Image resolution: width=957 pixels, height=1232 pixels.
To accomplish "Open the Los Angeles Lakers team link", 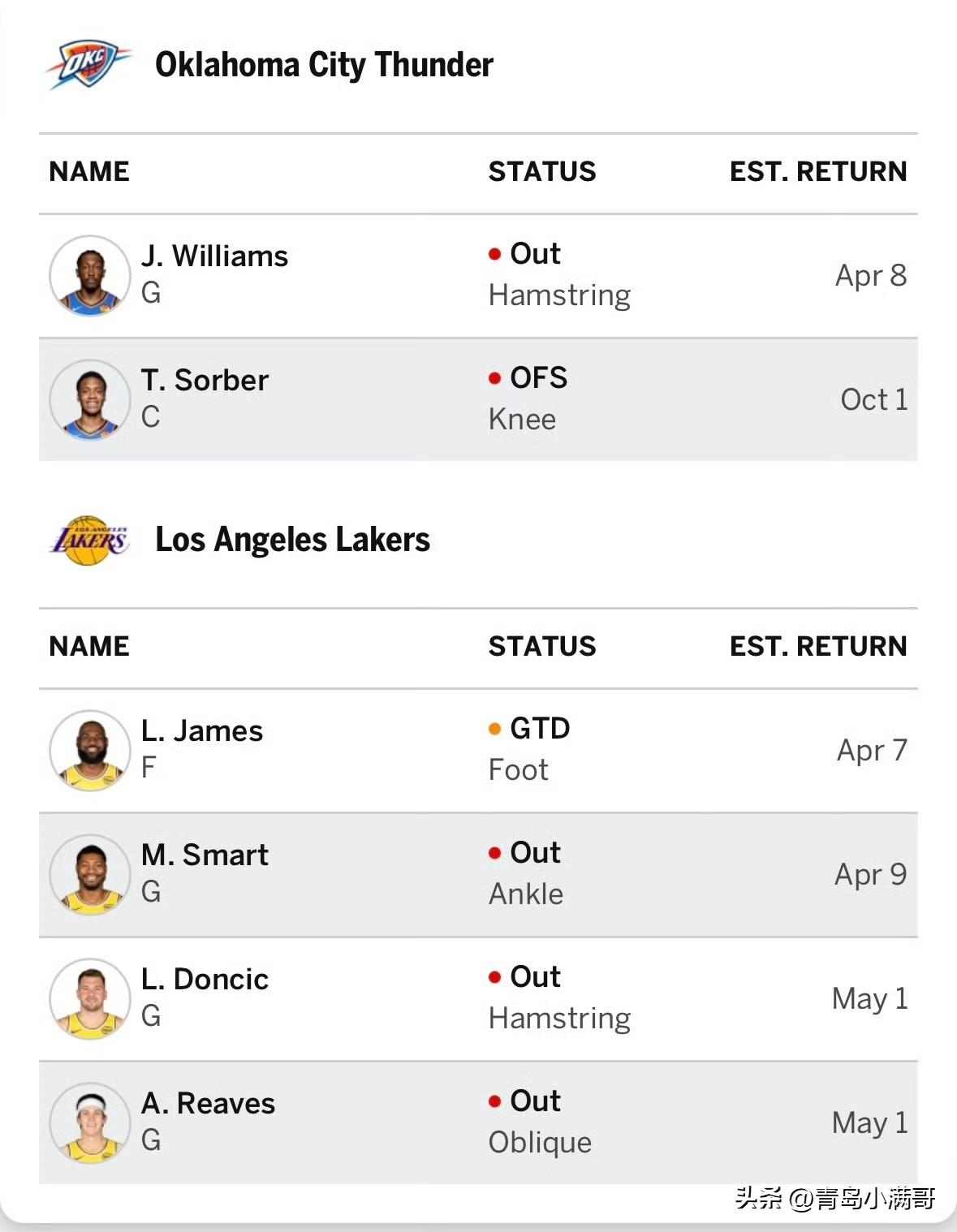I will coord(292,540).
